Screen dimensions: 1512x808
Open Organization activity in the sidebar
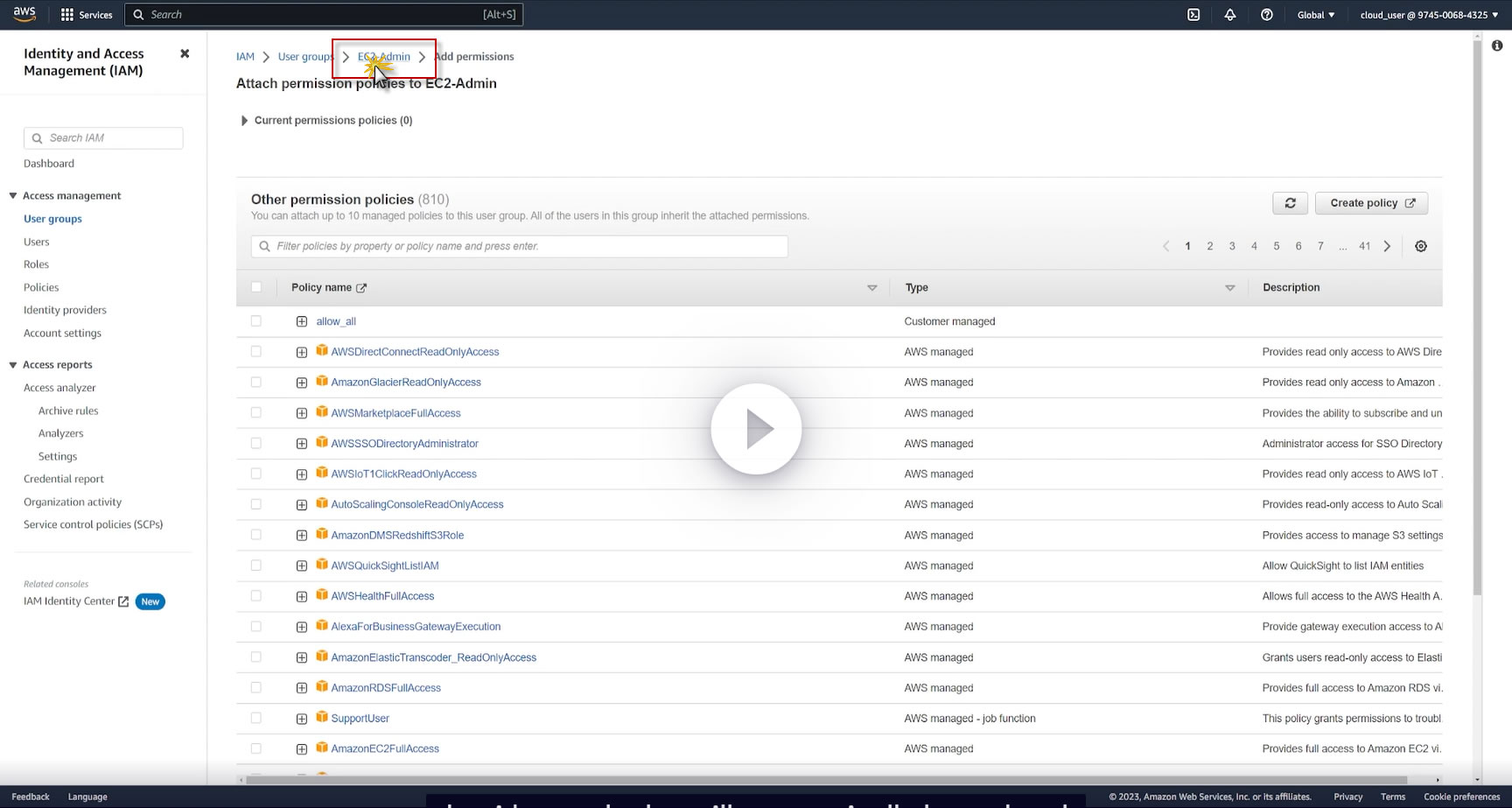pyautogui.click(x=73, y=502)
